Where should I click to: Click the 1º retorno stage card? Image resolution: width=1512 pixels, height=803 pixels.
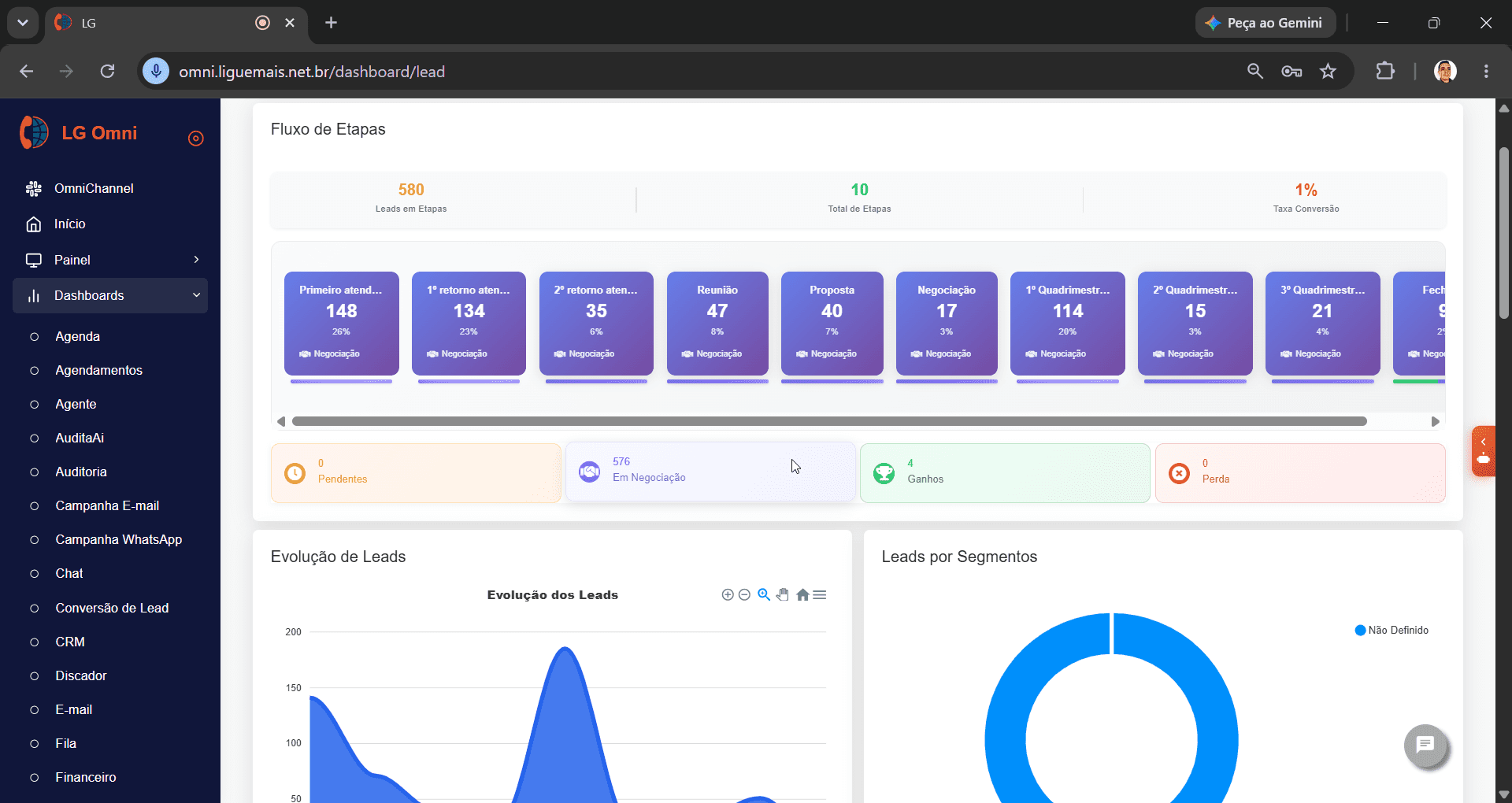coord(469,324)
